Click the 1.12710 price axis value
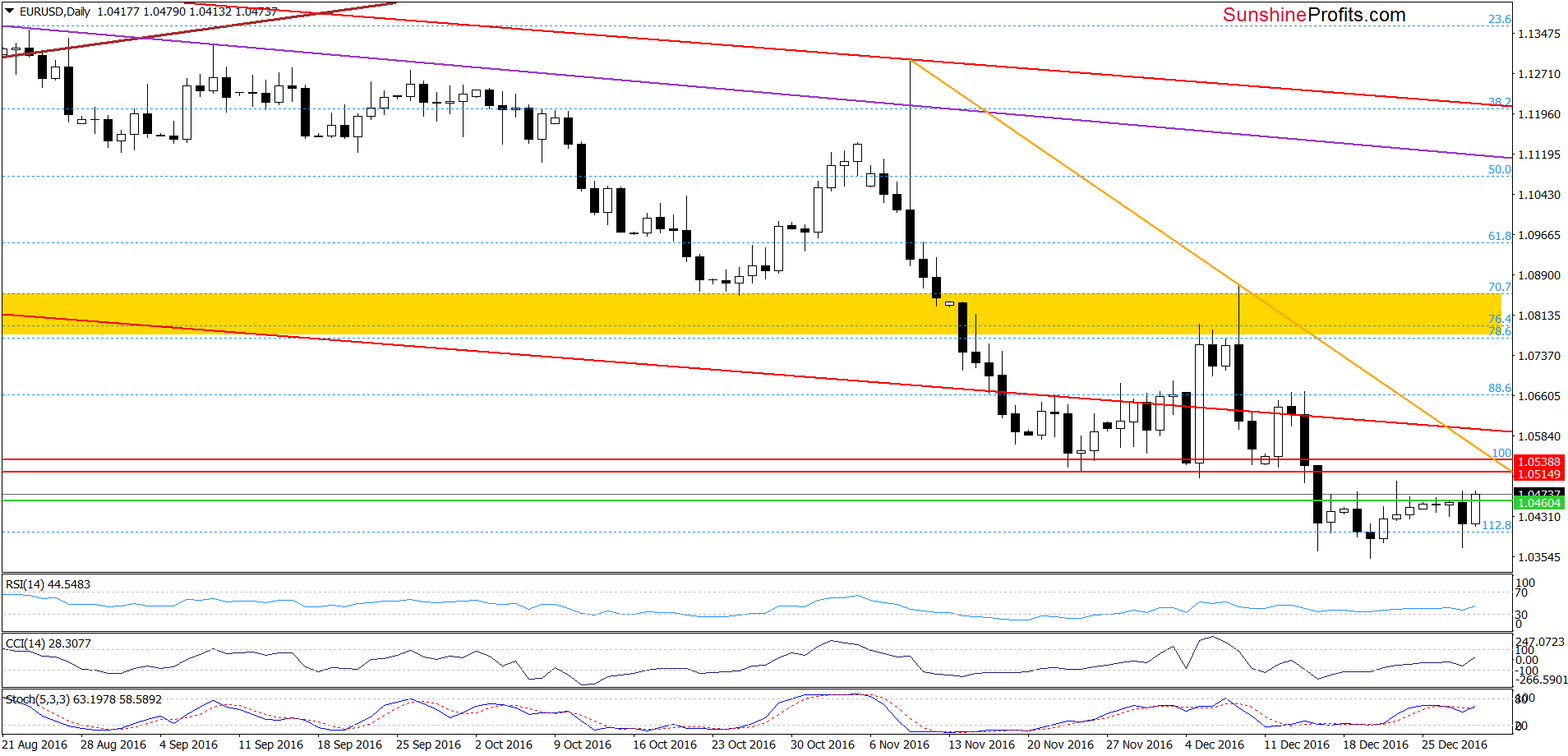 coord(1539,74)
